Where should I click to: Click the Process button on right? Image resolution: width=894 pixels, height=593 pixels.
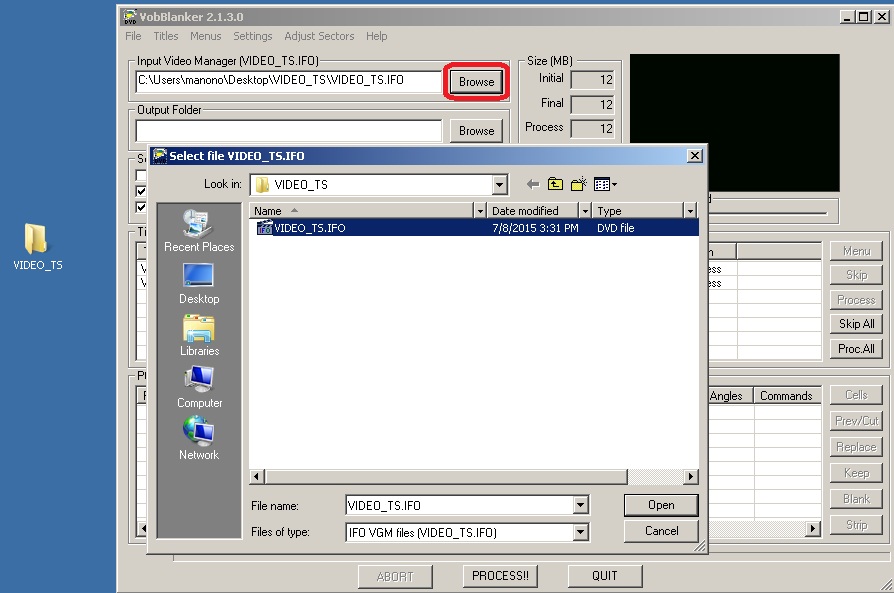click(856, 299)
